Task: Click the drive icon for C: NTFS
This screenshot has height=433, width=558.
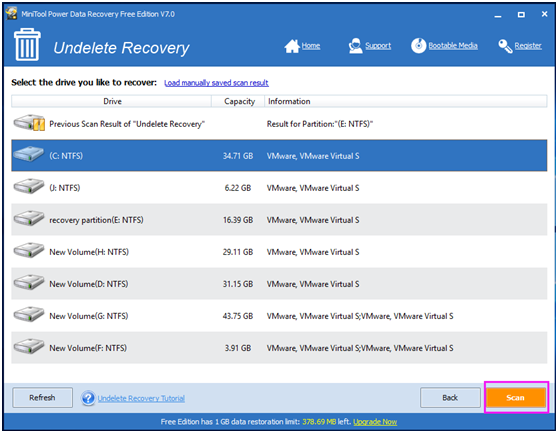Action: coord(28,154)
